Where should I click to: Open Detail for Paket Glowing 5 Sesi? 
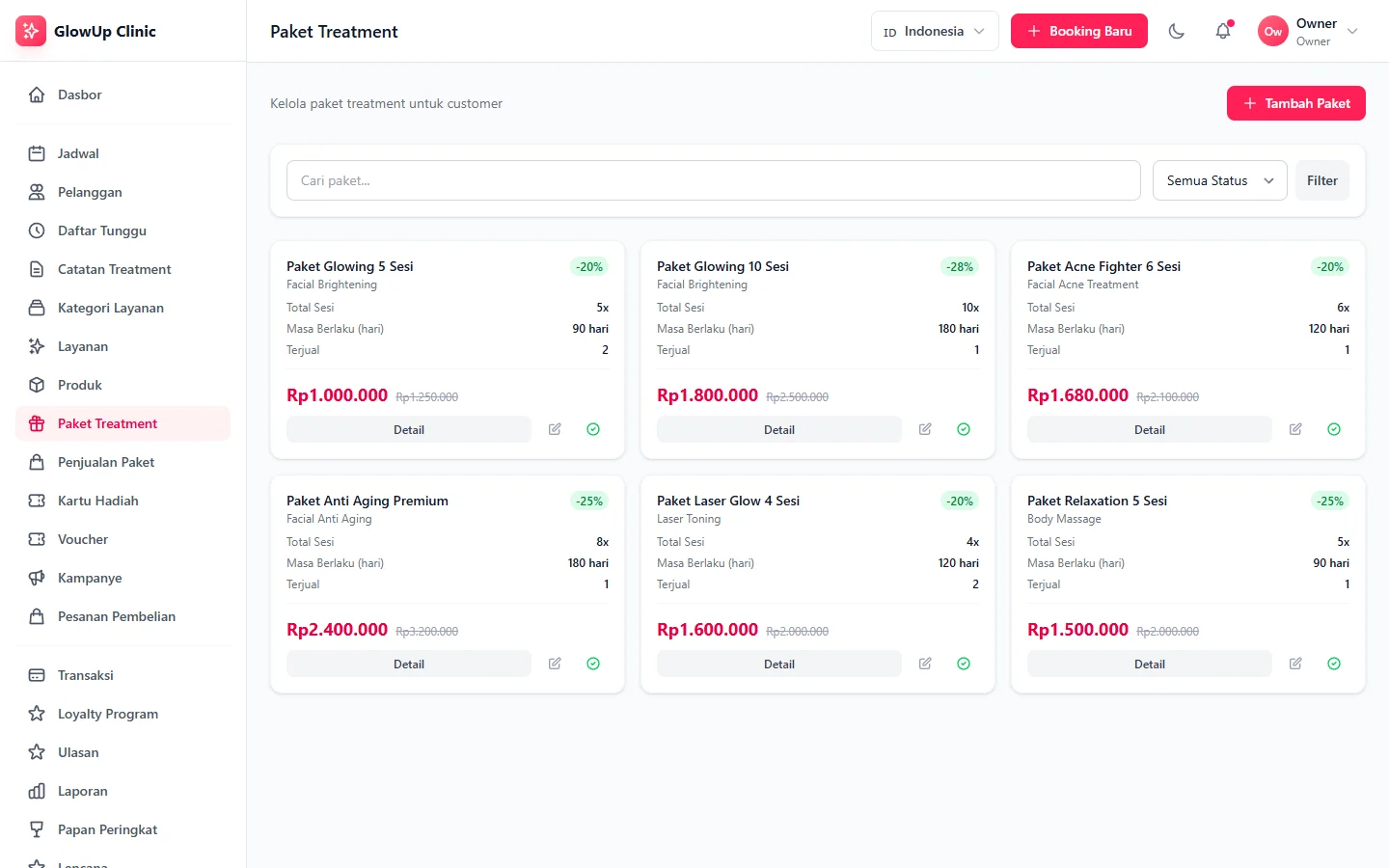pyautogui.click(x=409, y=429)
